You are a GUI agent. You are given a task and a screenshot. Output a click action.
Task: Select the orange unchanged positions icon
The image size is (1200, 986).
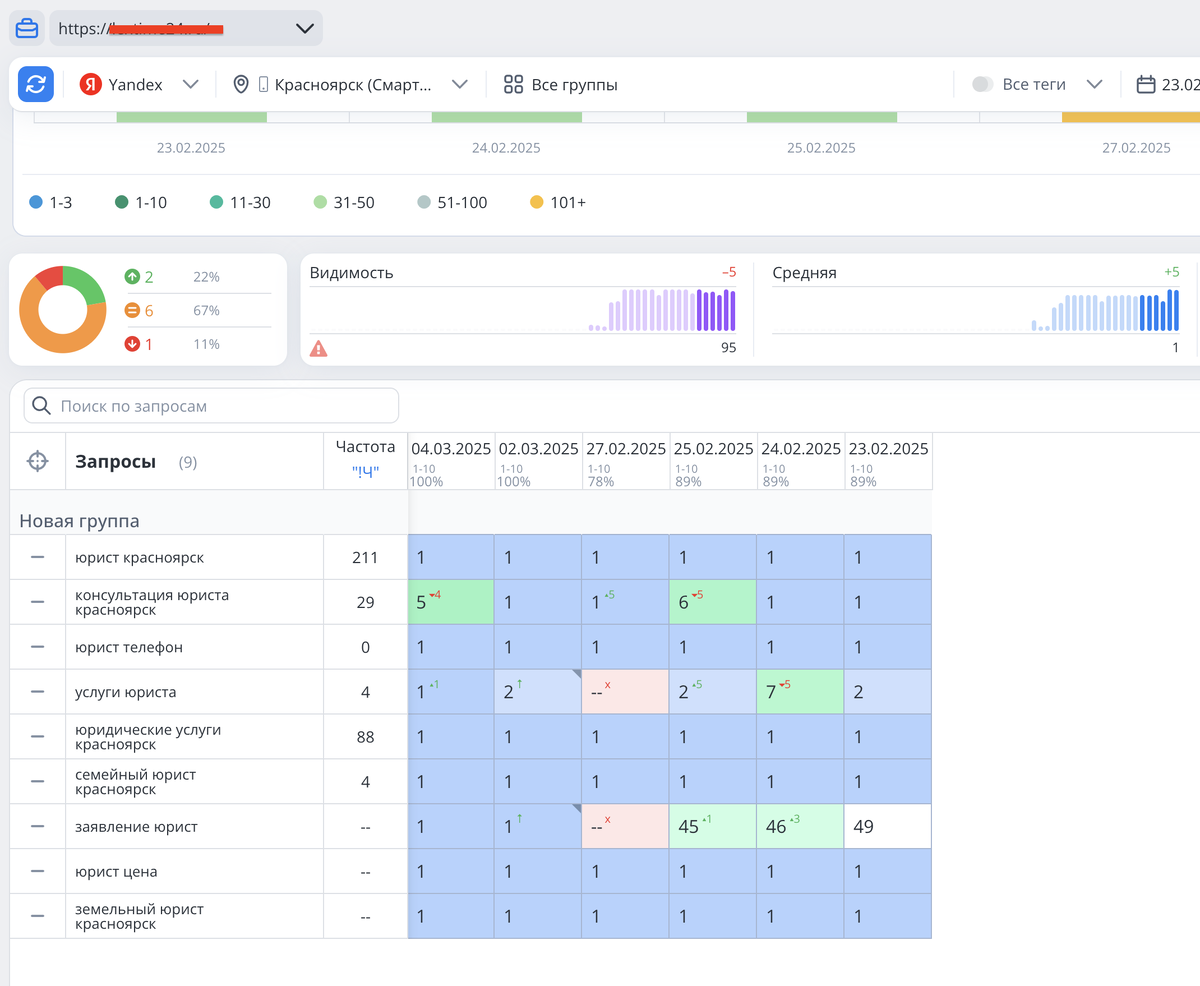point(131,310)
